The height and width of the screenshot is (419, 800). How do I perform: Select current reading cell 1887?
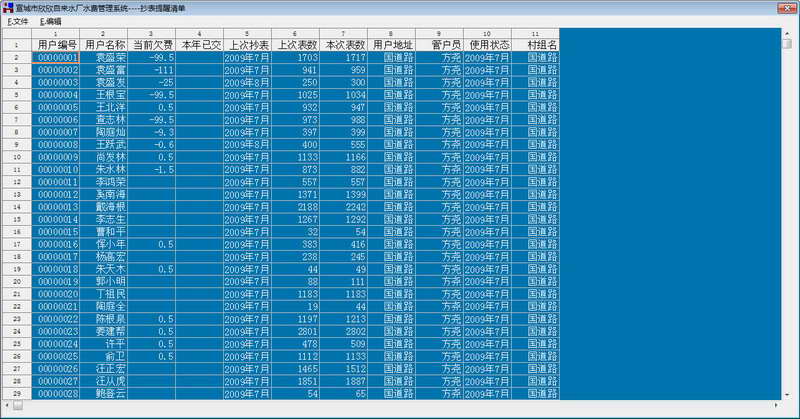(343, 381)
